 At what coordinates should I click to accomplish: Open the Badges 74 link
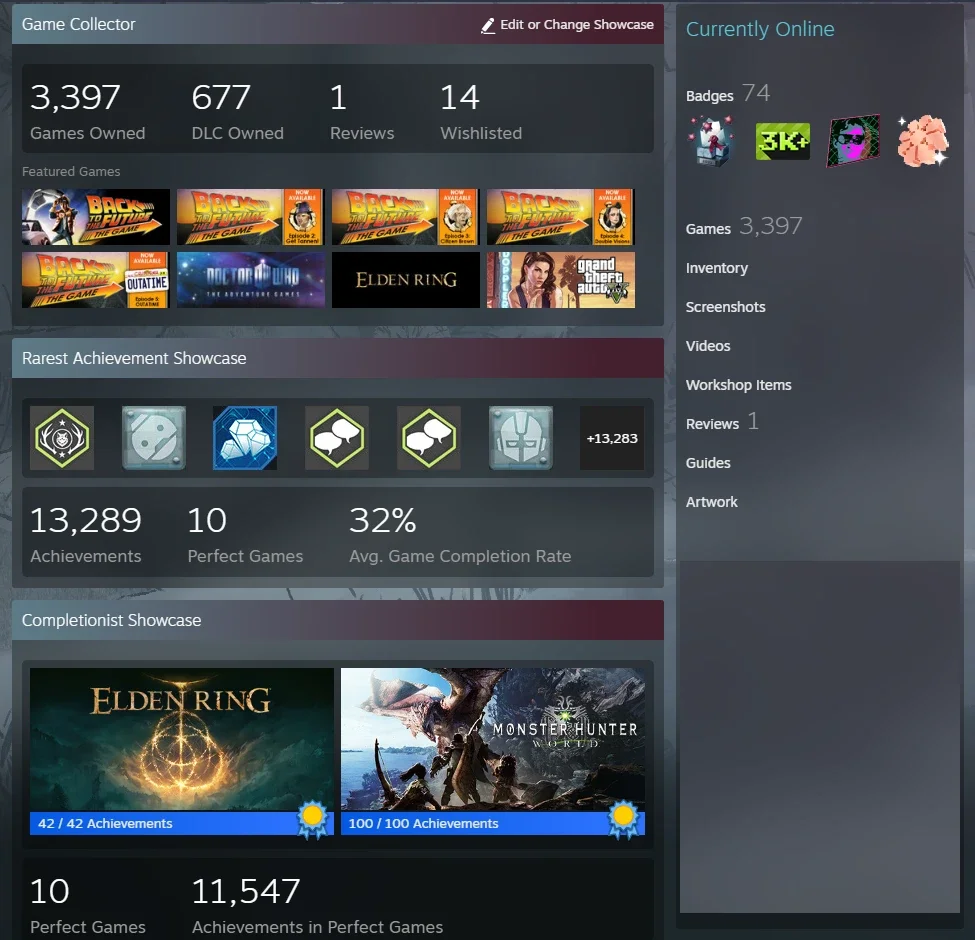coord(728,94)
